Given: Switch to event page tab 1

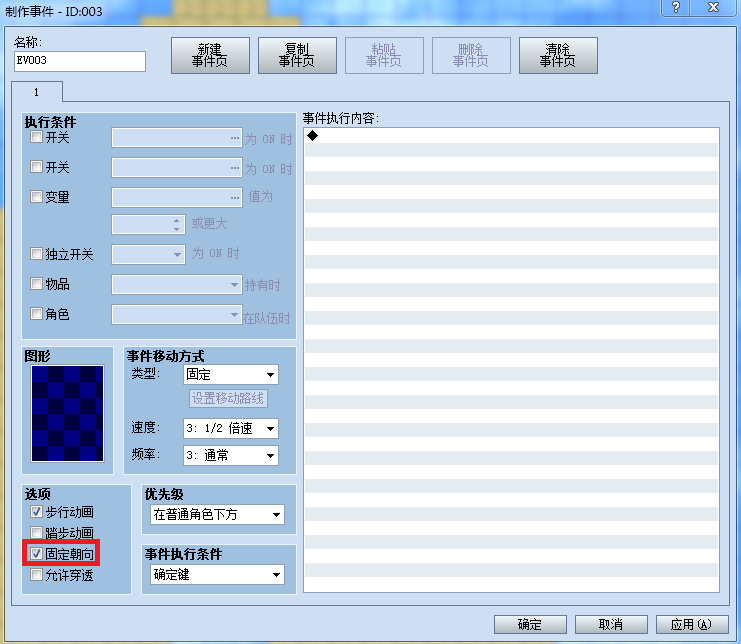Looking at the screenshot, I should pyautogui.click(x=36, y=92).
